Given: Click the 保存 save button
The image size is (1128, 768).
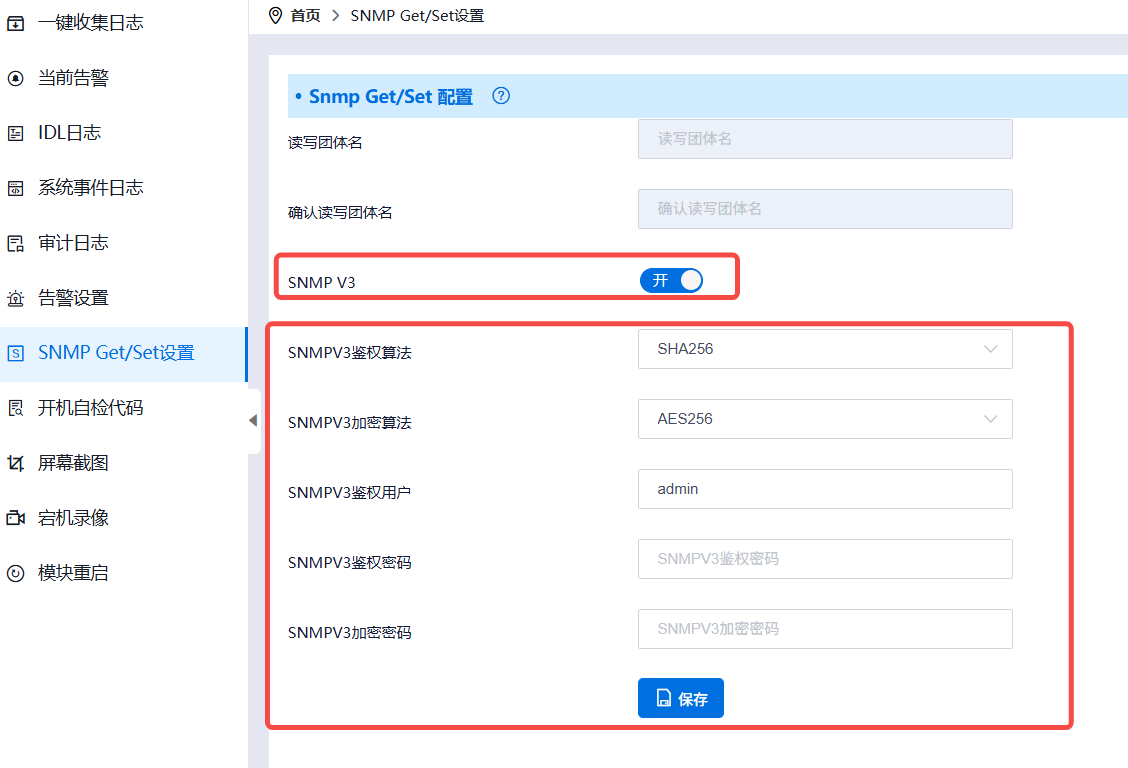Looking at the screenshot, I should [680, 698].
